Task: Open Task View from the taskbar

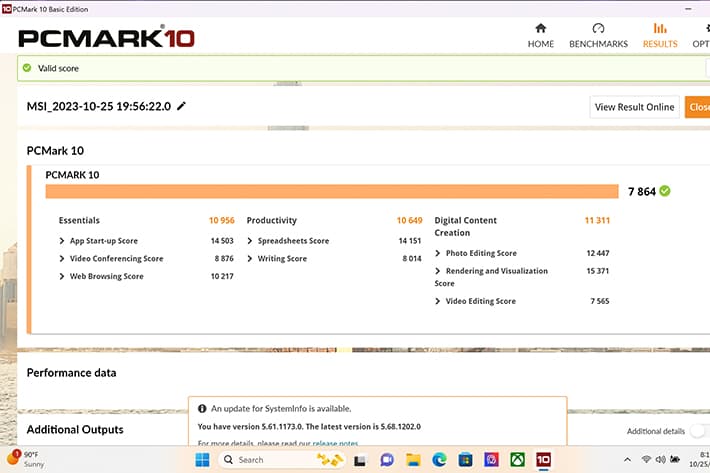Action: click(x=360, y=460)
